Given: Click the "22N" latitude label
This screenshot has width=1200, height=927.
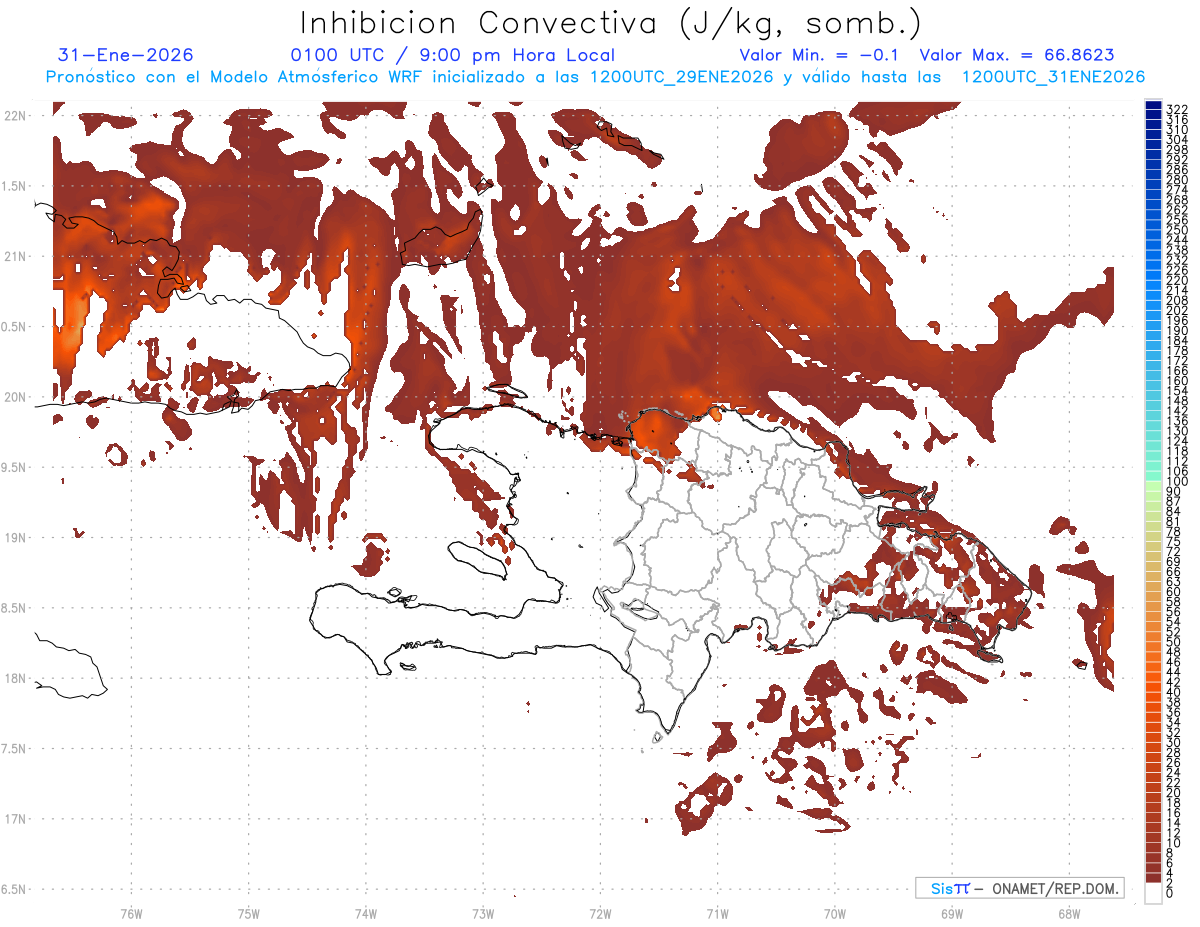Looking at the screenshot, I should [x=15, y=116].
